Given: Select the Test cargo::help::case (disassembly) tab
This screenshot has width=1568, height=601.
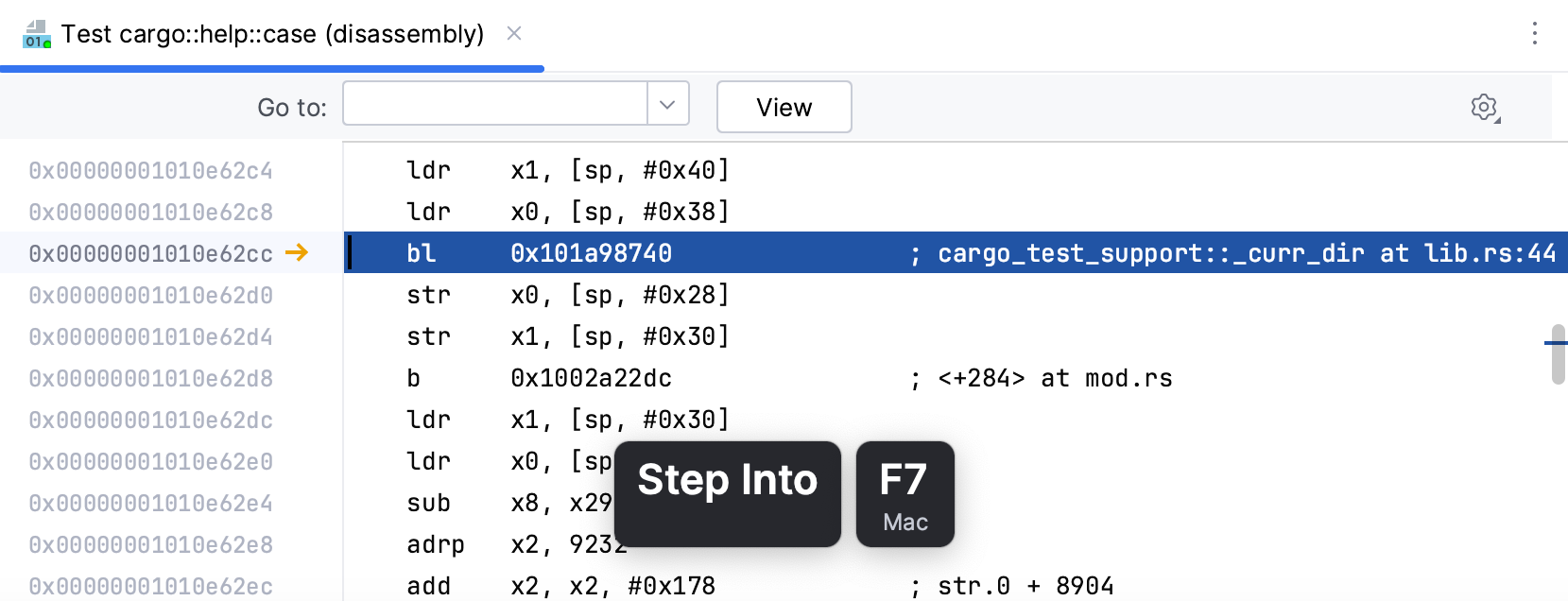Looking at the screenshot, I should [272, 34].
